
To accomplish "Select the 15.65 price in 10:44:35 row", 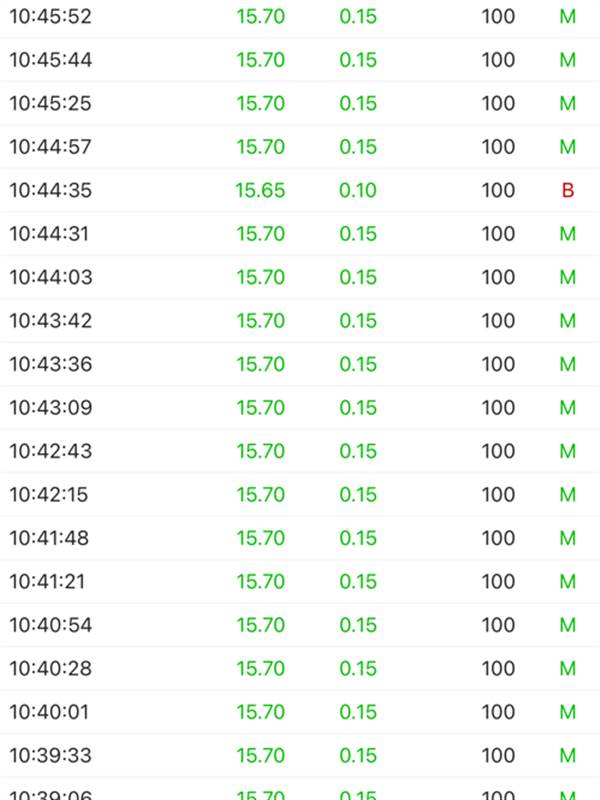I will click(x=260, y=190).
